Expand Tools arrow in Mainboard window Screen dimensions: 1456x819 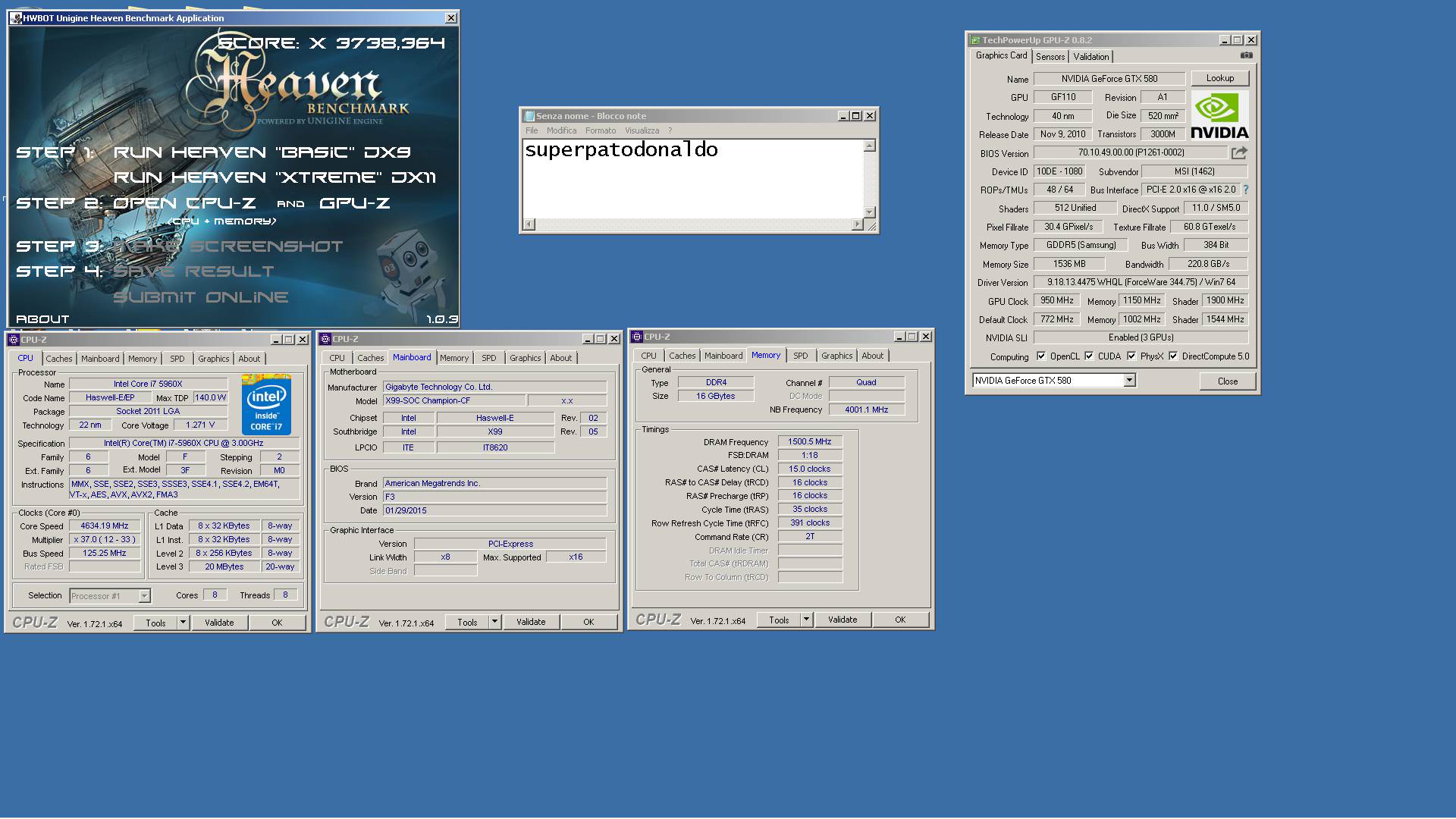click(x=494, y=622)
